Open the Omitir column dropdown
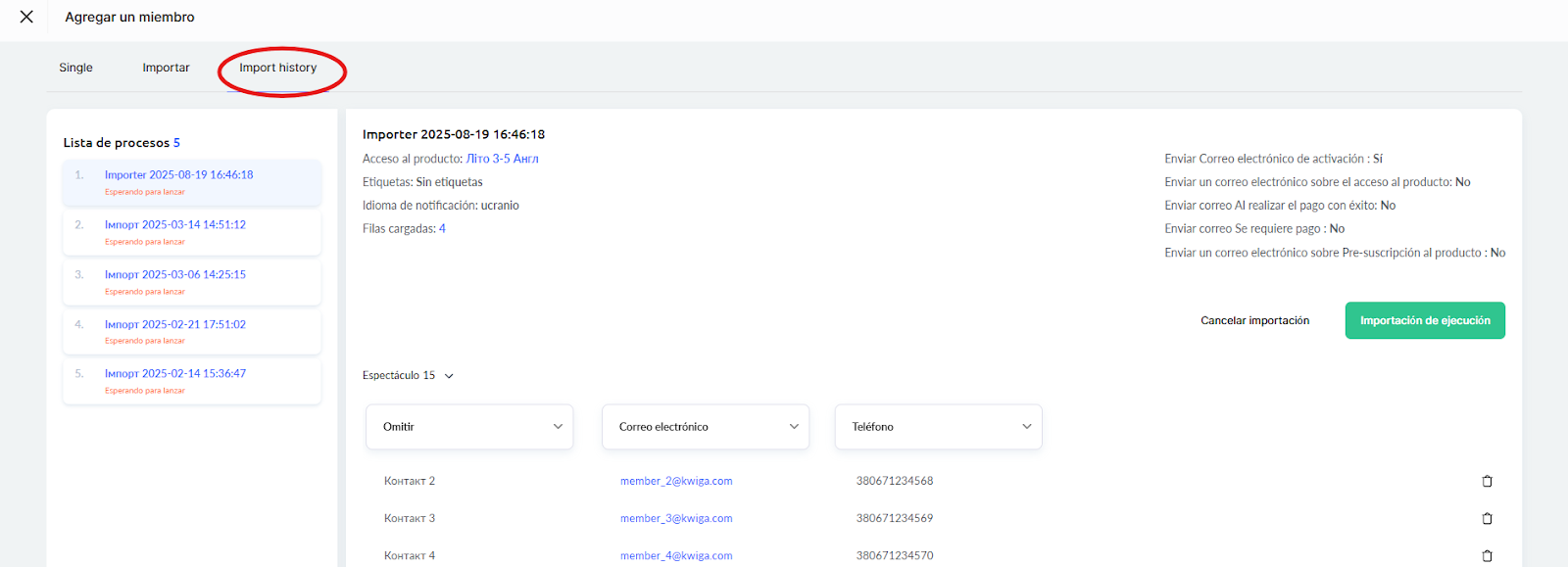This screenshot has height=567, width=1568. click(469, 427)
